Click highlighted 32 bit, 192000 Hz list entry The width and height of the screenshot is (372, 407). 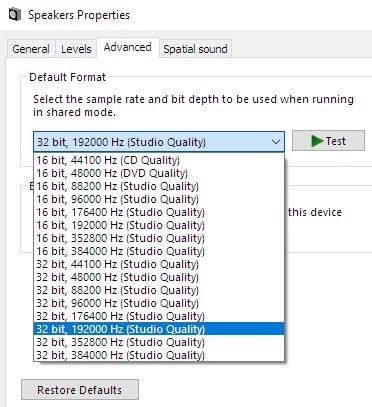[159, 329]
